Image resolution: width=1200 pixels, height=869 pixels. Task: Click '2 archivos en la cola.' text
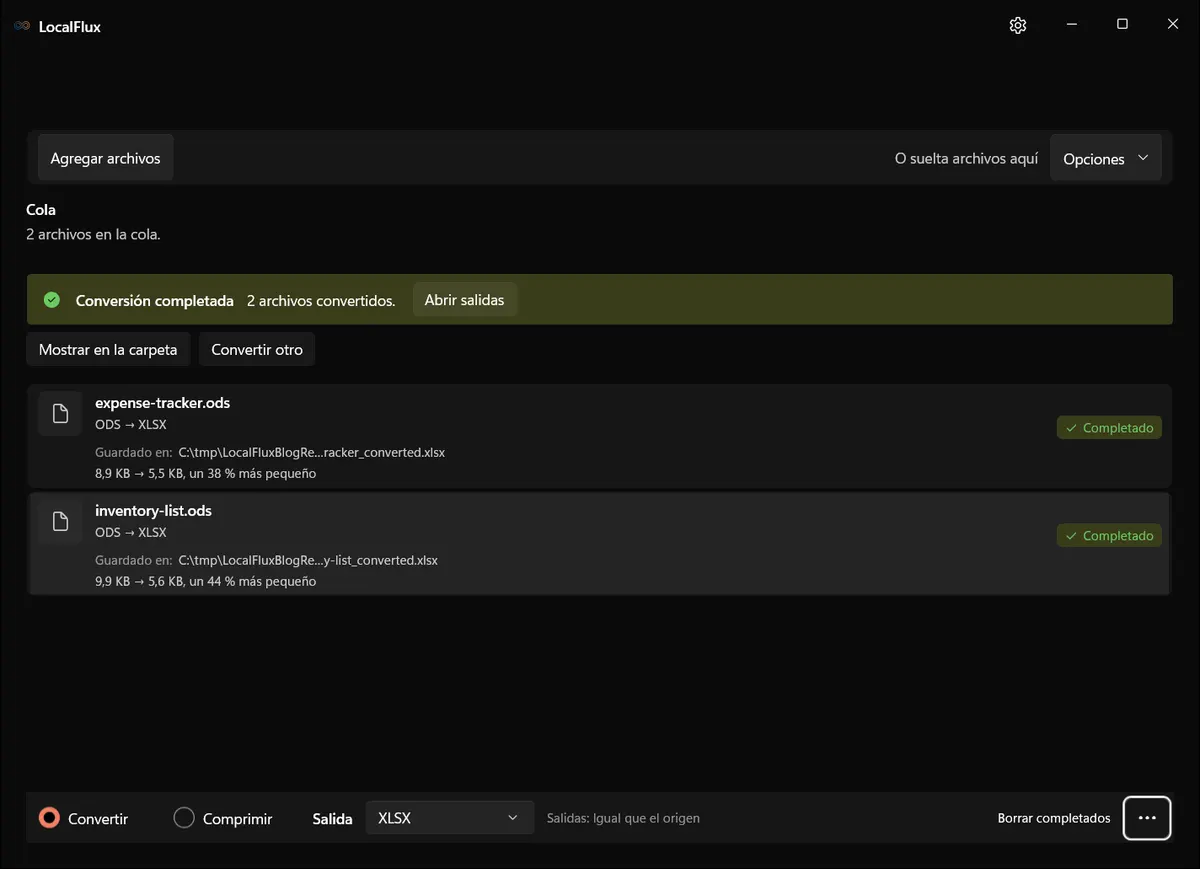pos(93,235)
